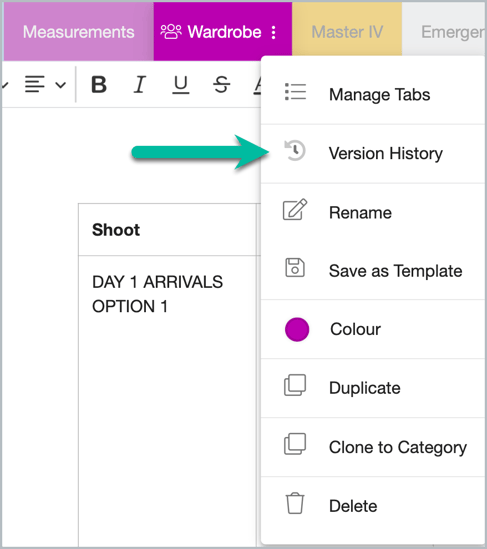Click the Delete trash can icon

(x=295, y=503)
